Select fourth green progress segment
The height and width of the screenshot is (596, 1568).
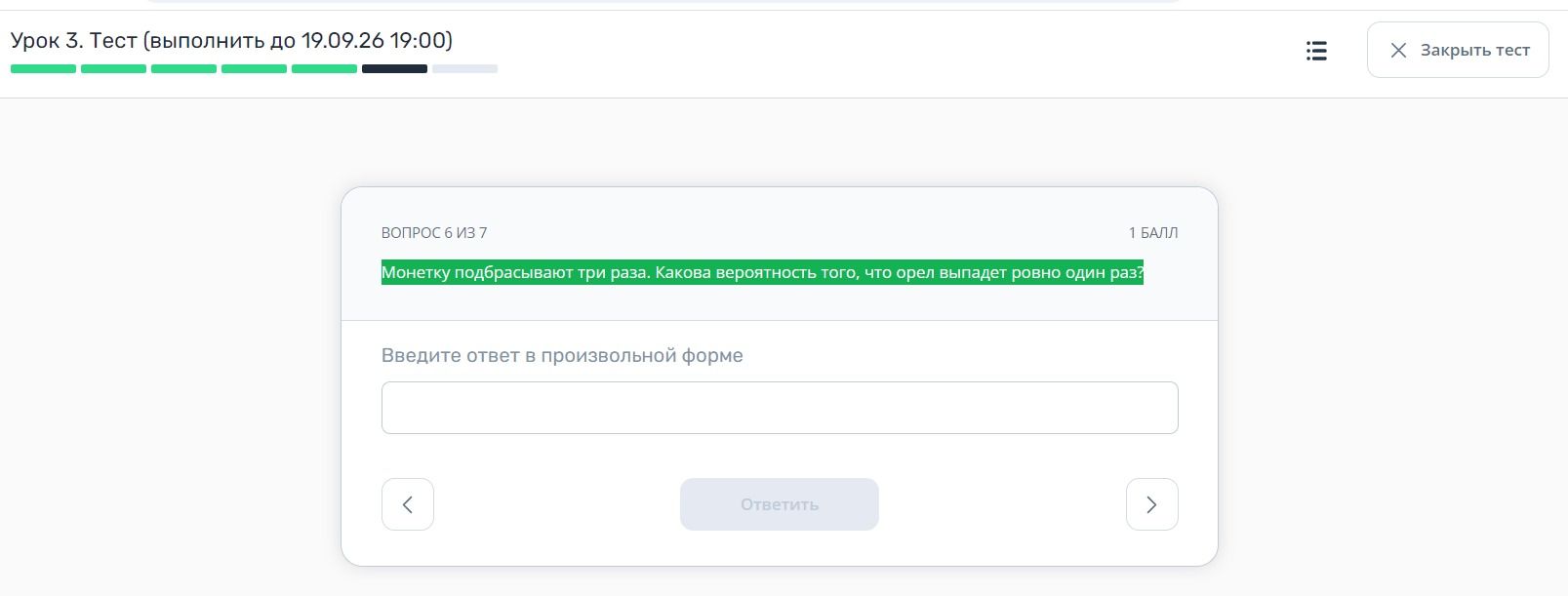pos(254,69)
